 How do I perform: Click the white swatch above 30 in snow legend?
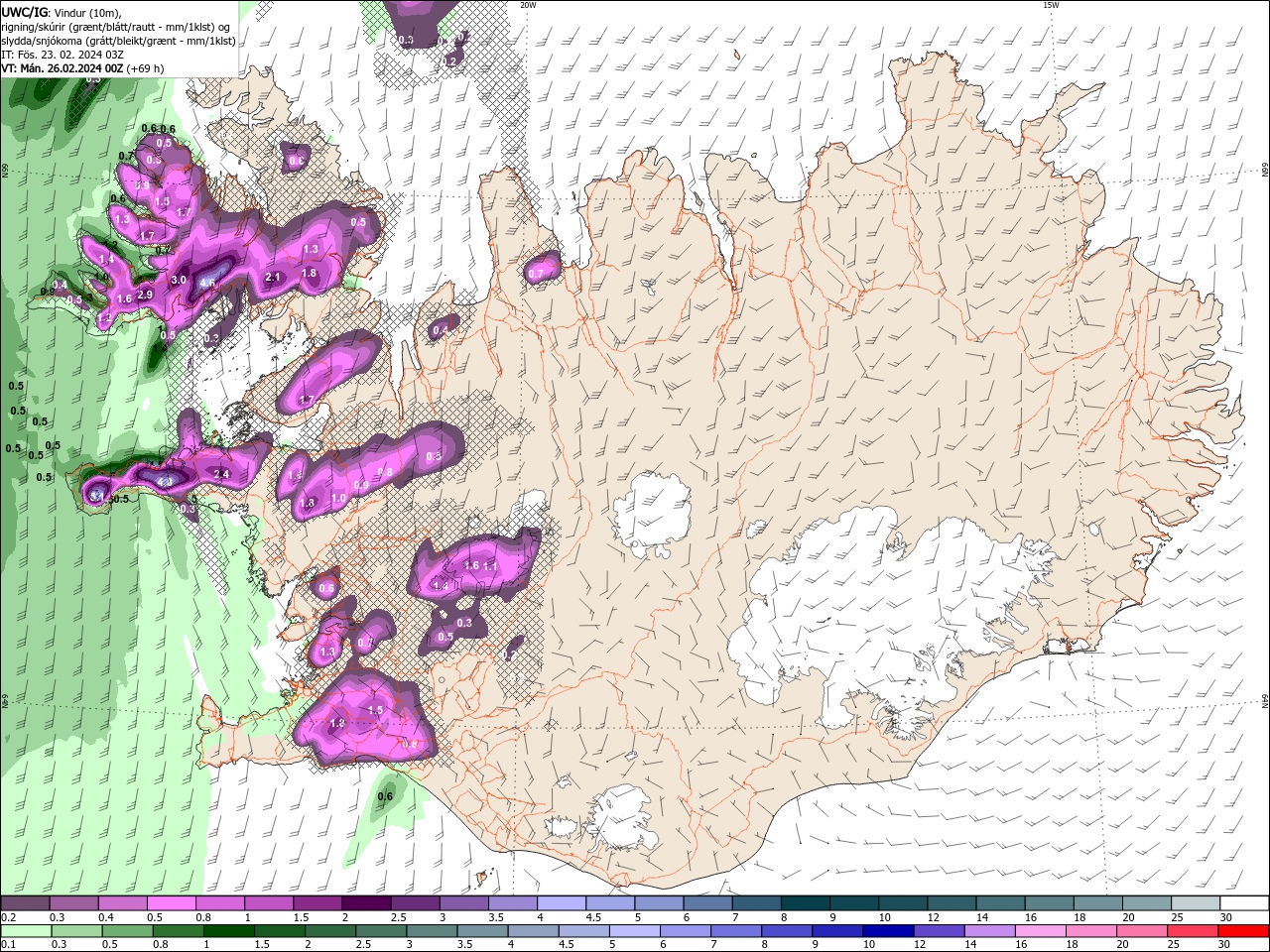(x=1245, y=903)
